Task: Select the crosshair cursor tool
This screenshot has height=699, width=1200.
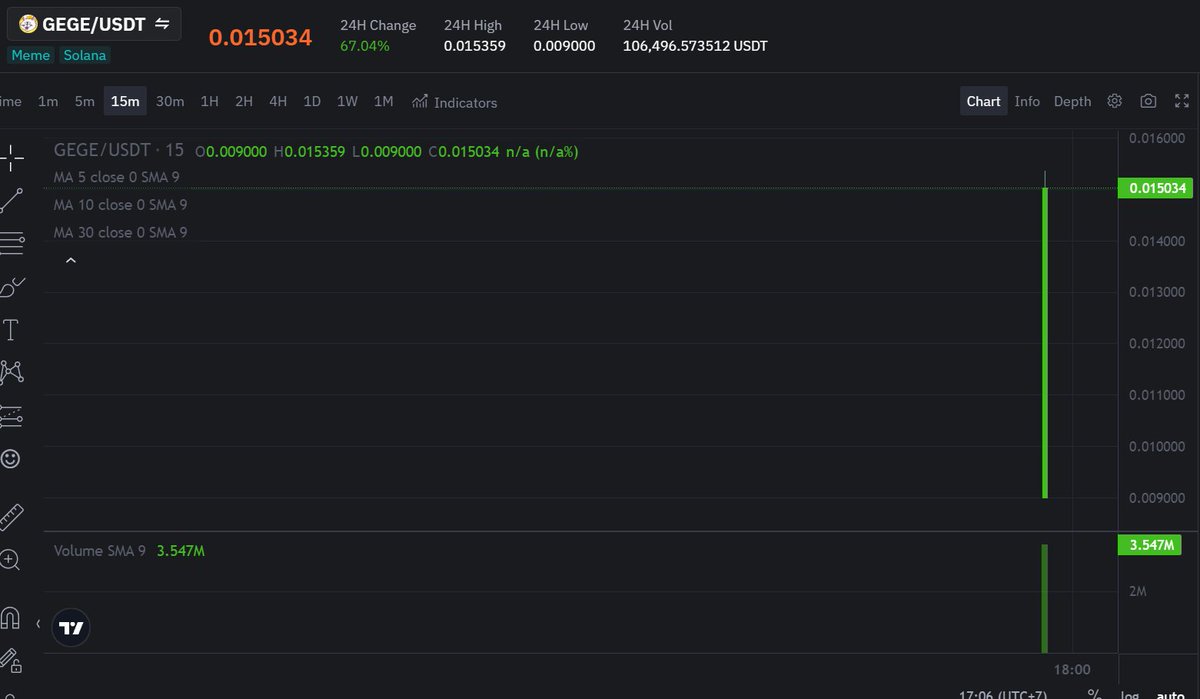Action: coord(11,157)
